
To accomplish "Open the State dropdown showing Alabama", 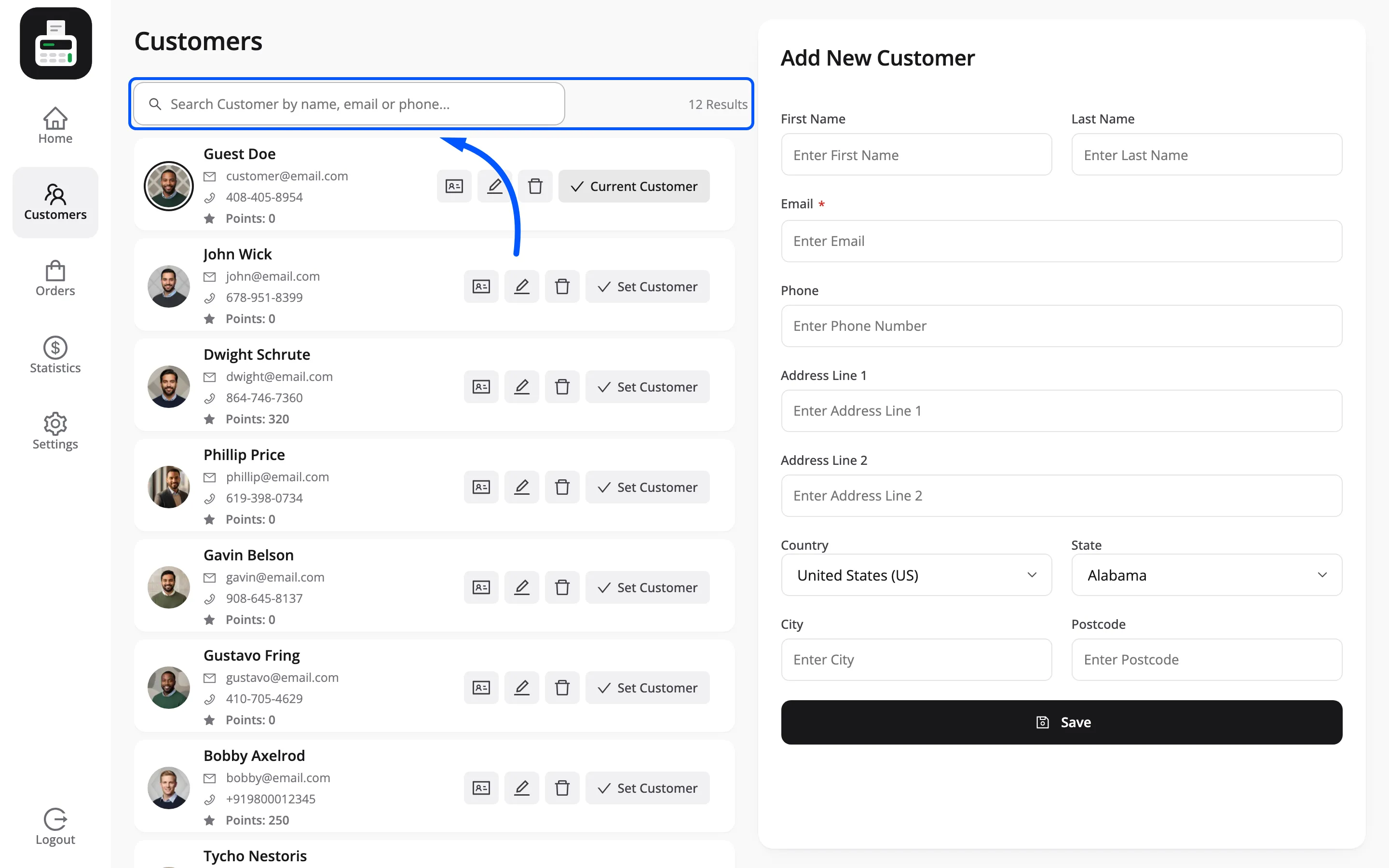I will [x=1207, y=575].
